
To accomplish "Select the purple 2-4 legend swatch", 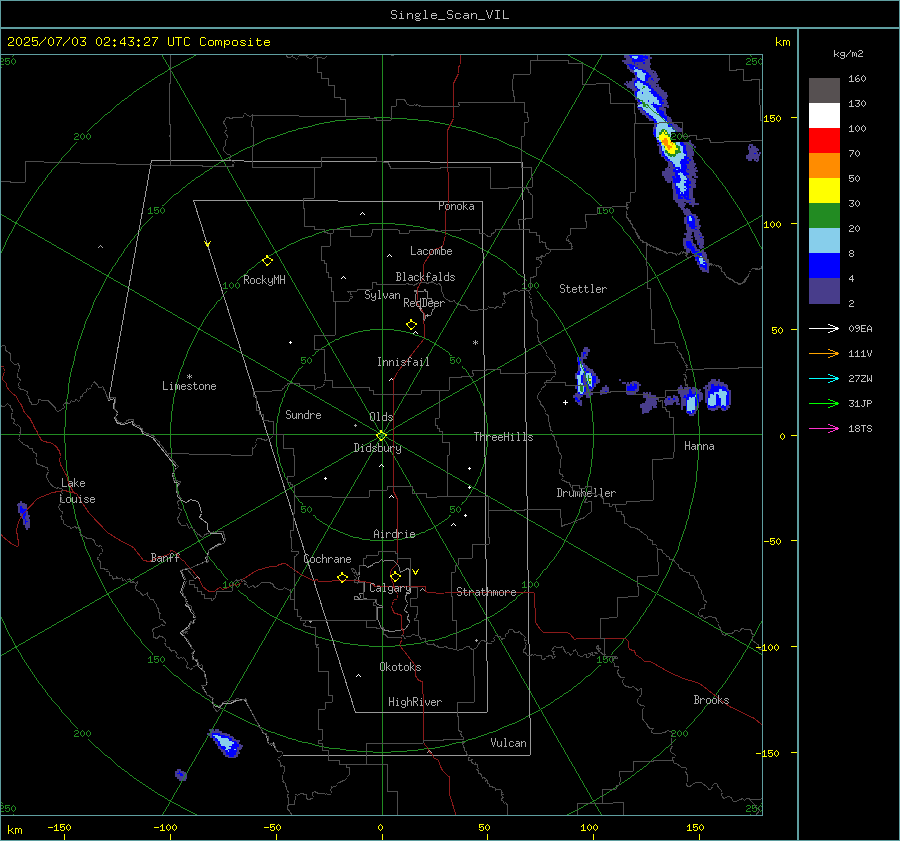I will [x=824, y=290].
